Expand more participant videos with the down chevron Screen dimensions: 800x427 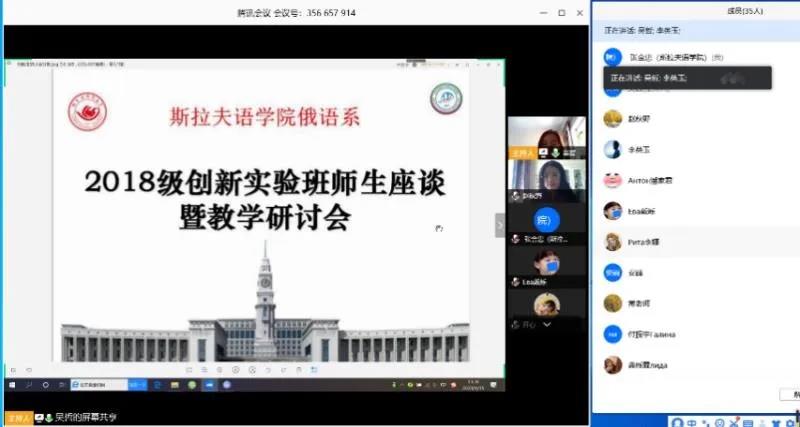548,325
